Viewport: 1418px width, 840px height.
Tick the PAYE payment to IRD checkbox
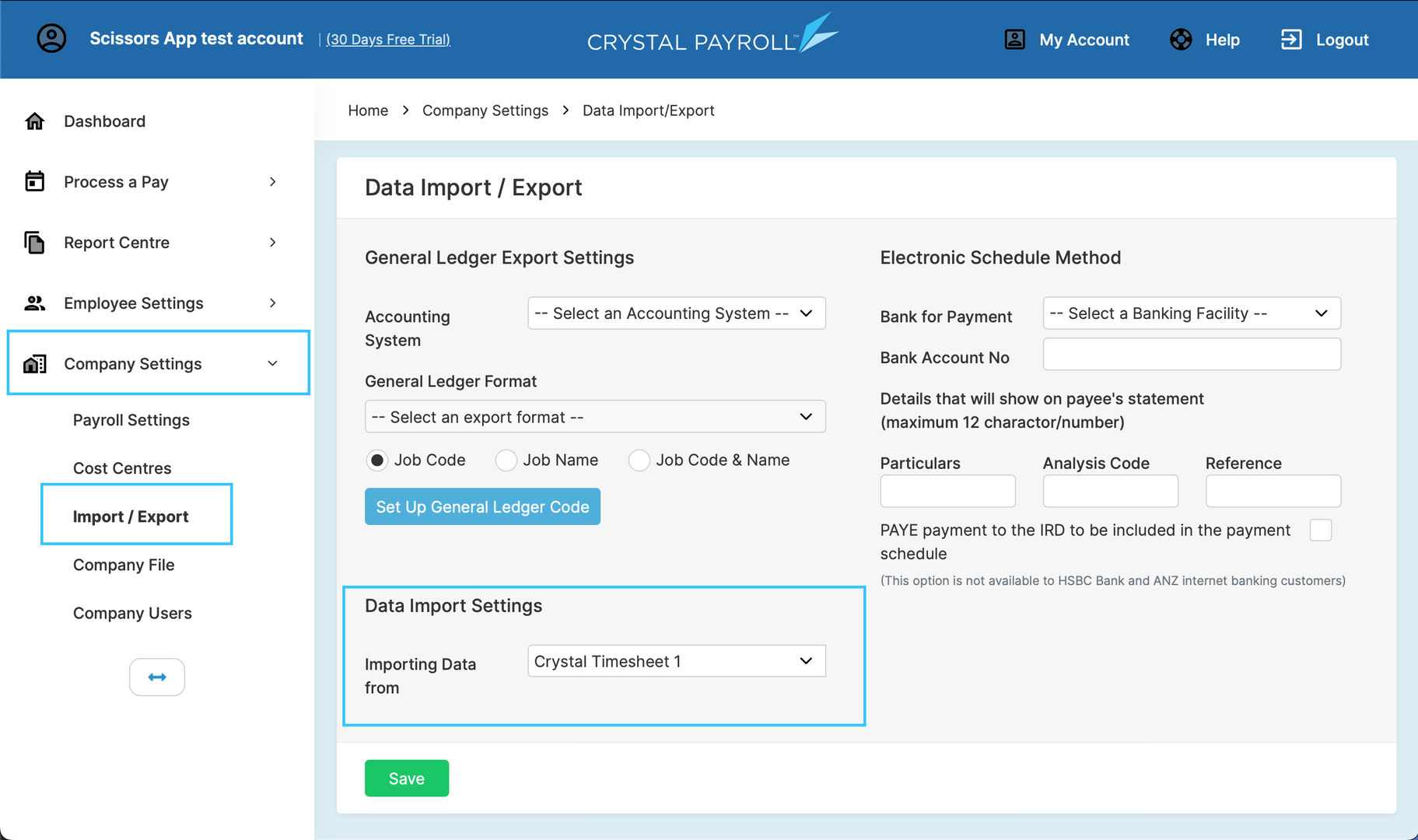[1321, 530]
